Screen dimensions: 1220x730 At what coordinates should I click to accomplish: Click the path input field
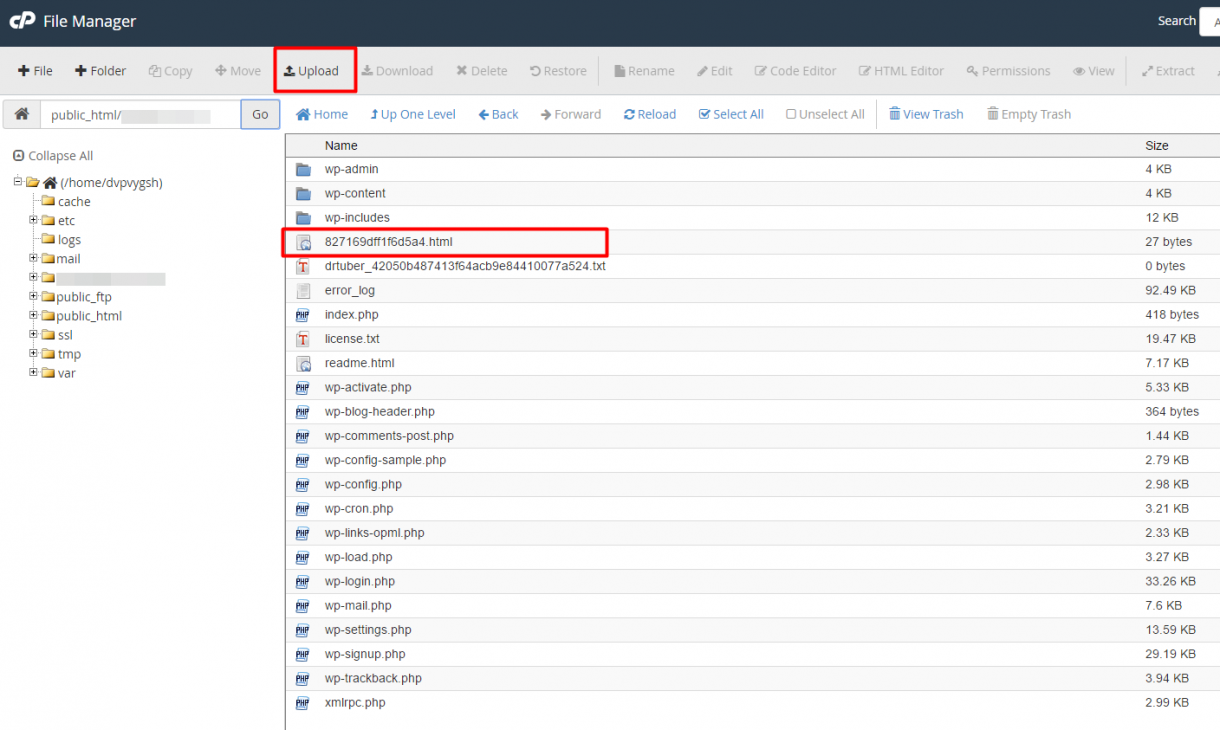[x=140, y=115]
